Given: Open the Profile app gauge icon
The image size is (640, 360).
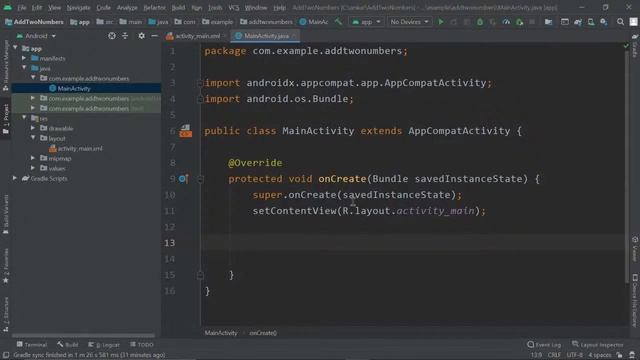Looking at the screenshot, I should click(506, 22).
